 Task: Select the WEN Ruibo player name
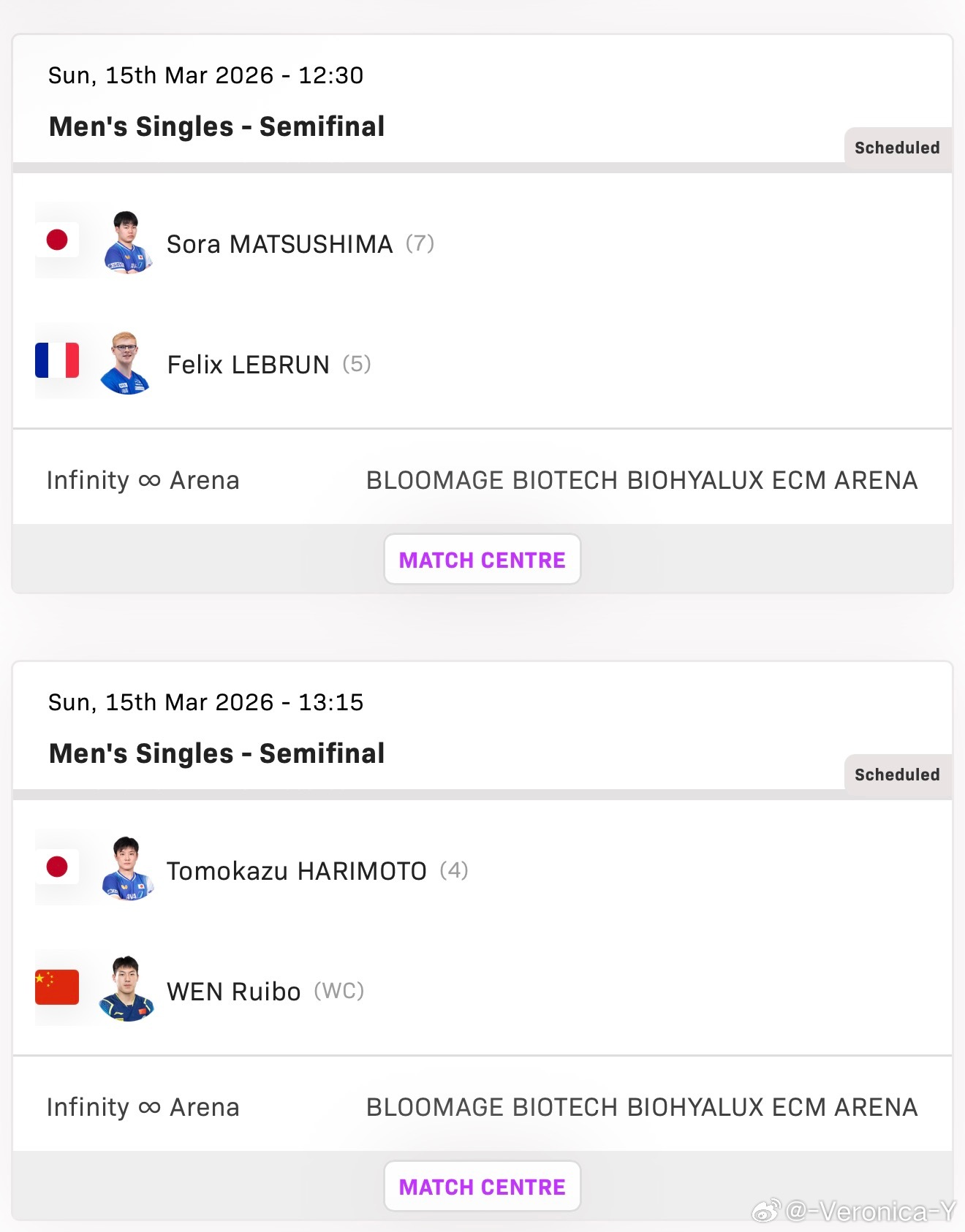[233, 992]
